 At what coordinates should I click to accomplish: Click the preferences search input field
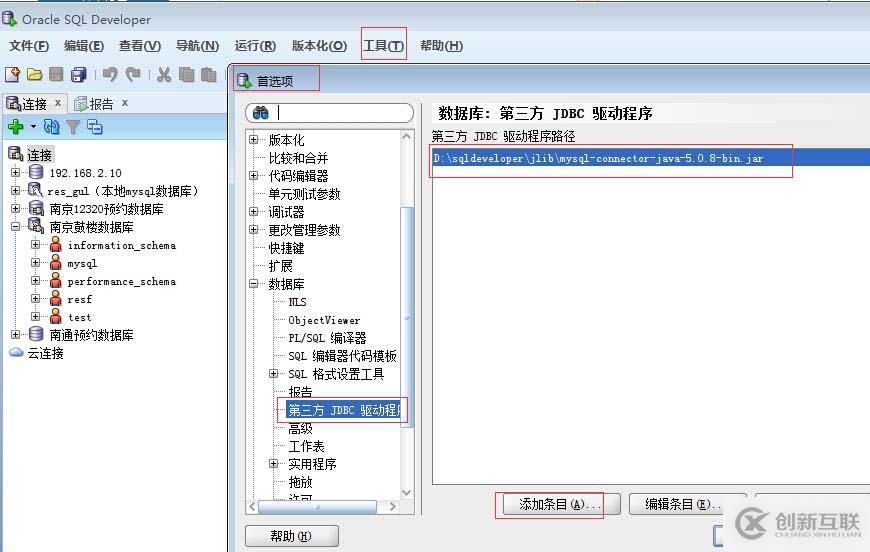(330, 113)
